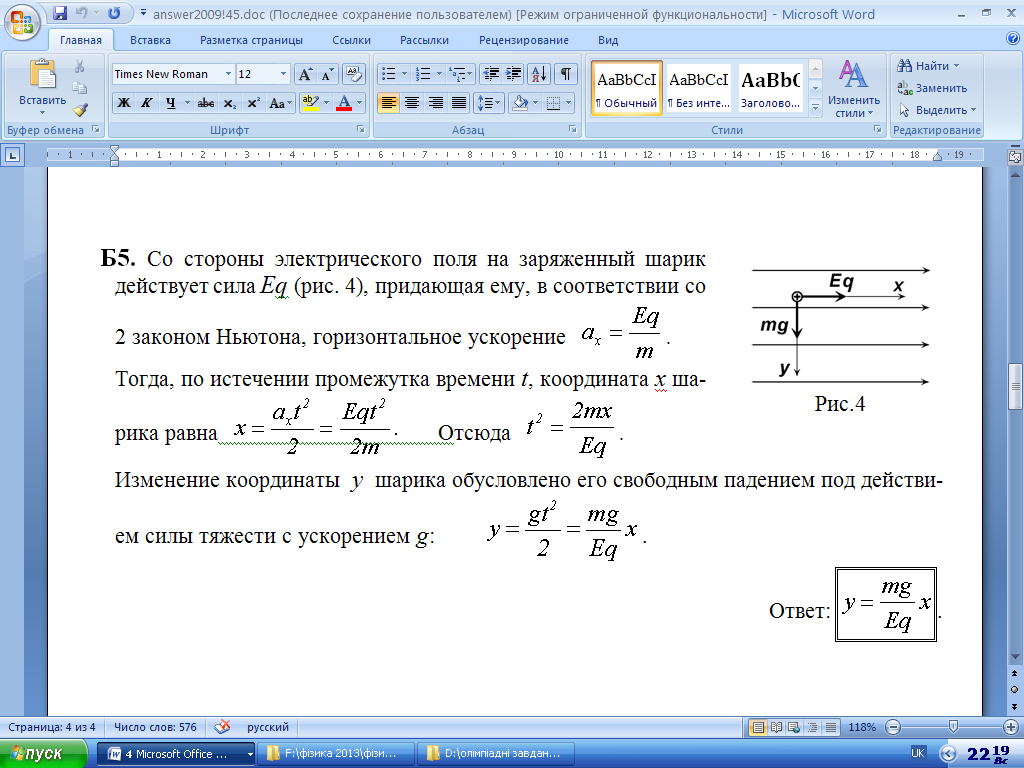Expand the styles gallery
The height and width of the screenshot is (768, 1024).
(815, 108)
